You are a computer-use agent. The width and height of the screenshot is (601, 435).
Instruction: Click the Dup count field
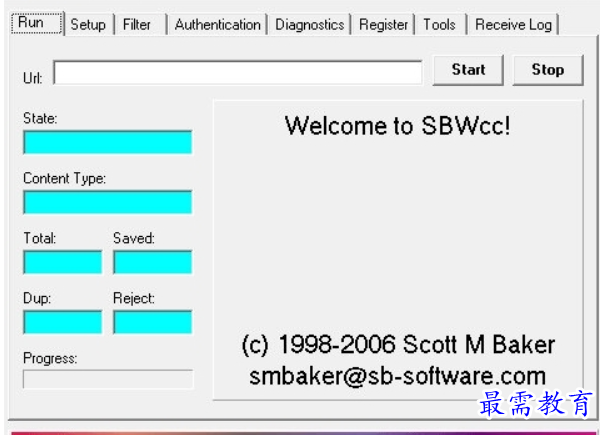(x=63, y=322)
